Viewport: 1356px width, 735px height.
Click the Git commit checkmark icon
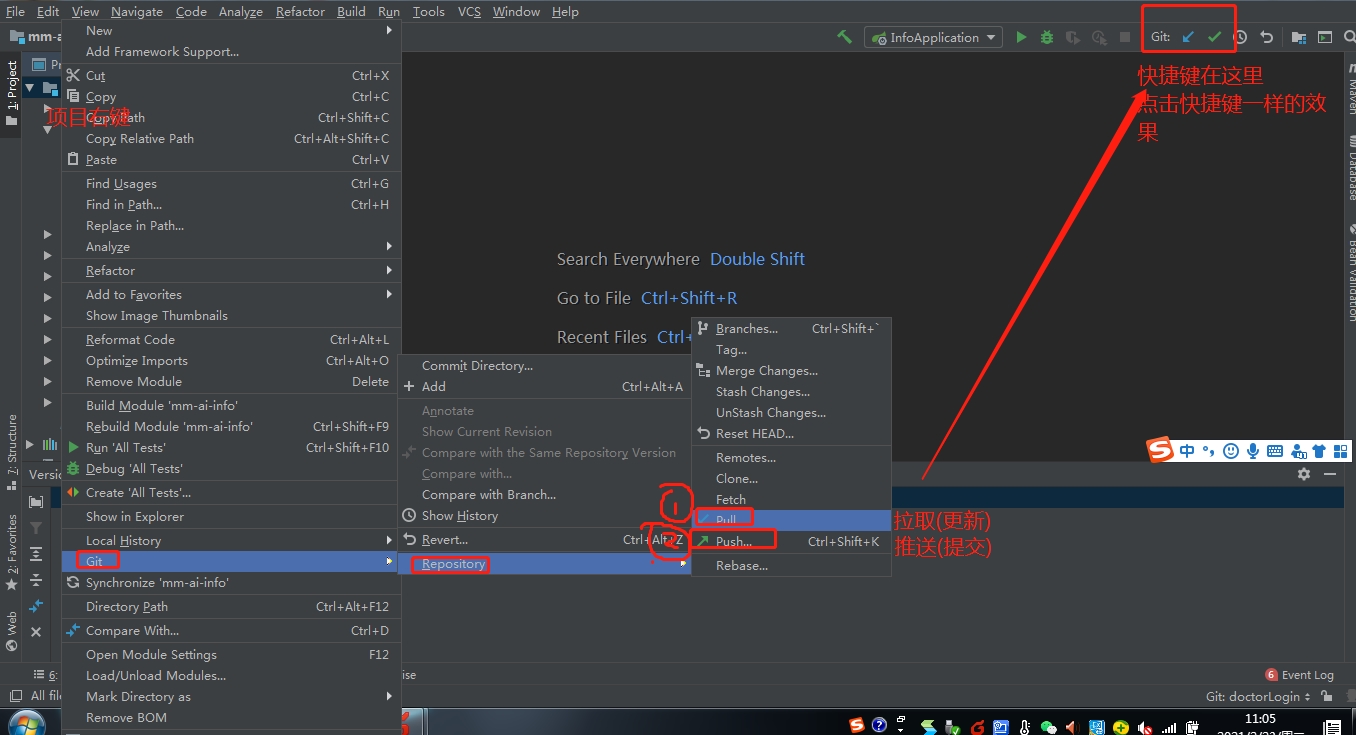coord(1214,37)
